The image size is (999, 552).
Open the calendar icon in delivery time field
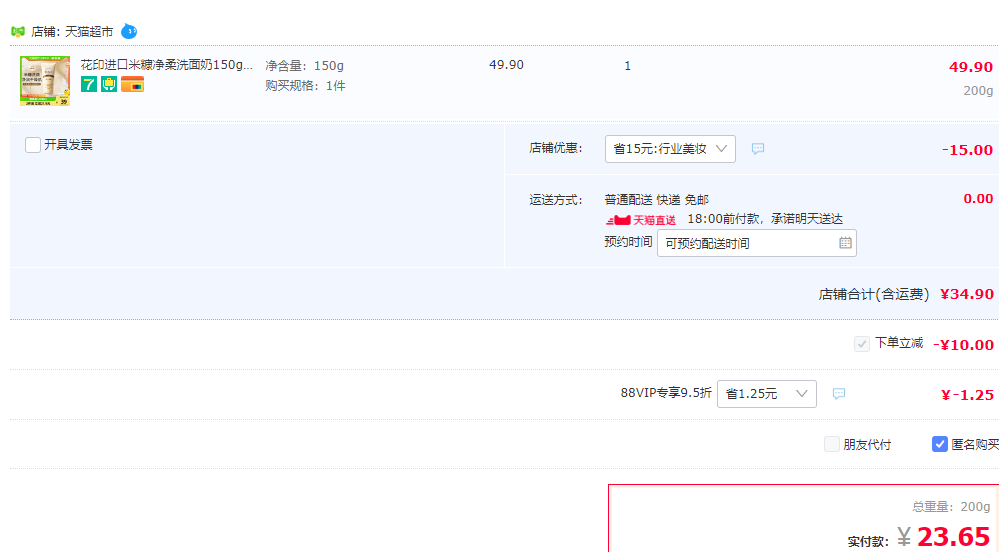[x=845, y=243]
